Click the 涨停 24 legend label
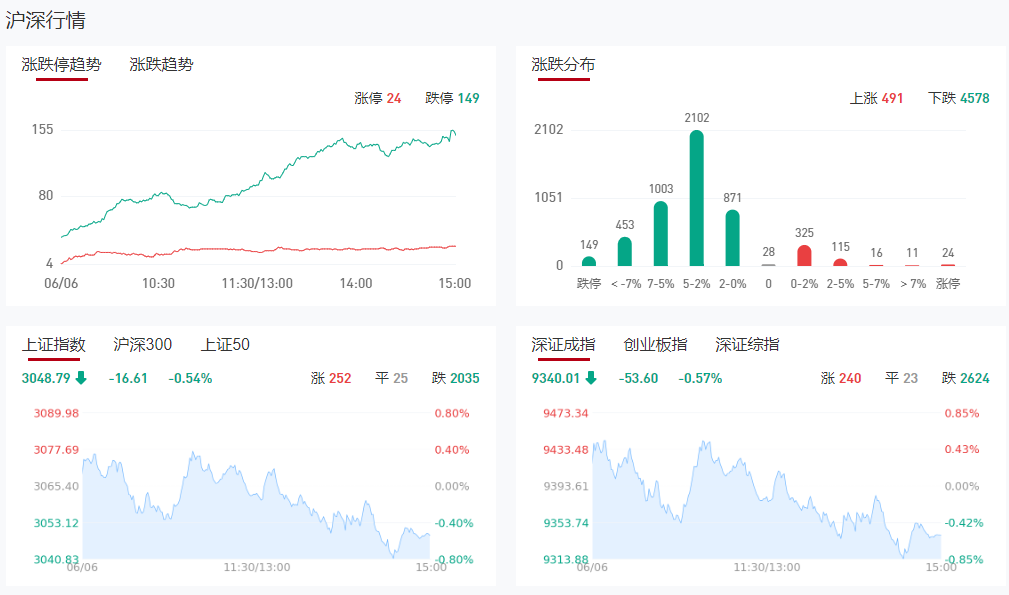The width and height of the screenshot is (1009, 595). coord(378,98)
